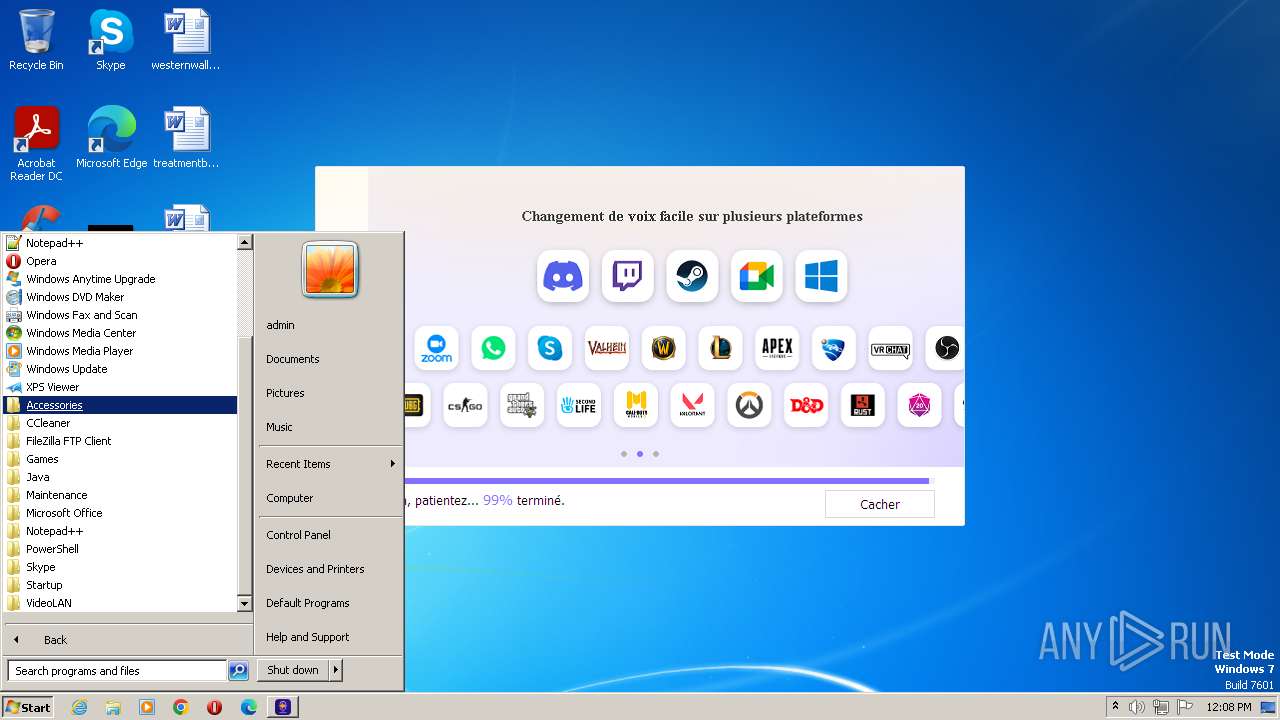Screen dimensions: 1280x720
Task: Click the Start menu search magnifier button
Action: pyautogui.click(x=238, y=671)
